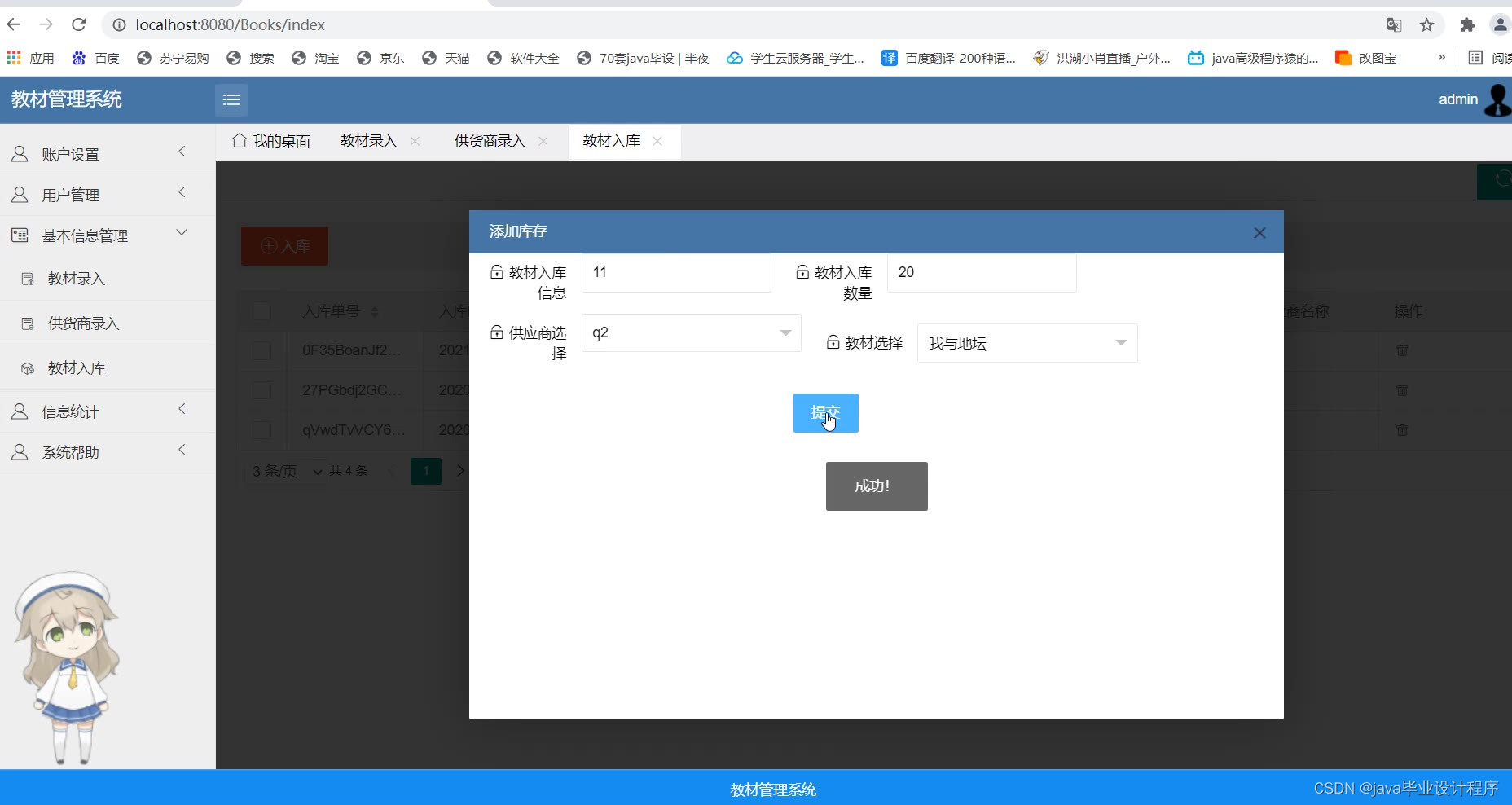
Task: Check the checkbox for row 27PGbdj2GC
Action: (x=261, y=390)
